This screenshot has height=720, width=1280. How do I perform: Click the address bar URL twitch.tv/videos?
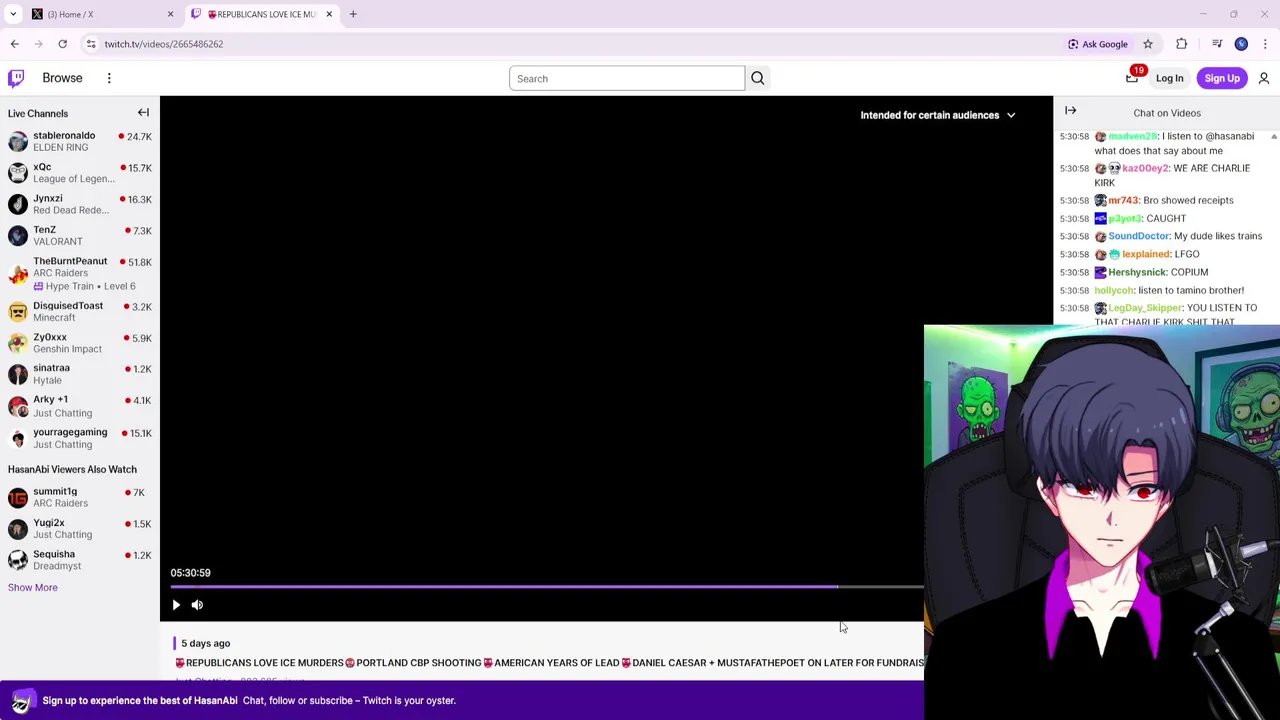click(x=164, y=44)
